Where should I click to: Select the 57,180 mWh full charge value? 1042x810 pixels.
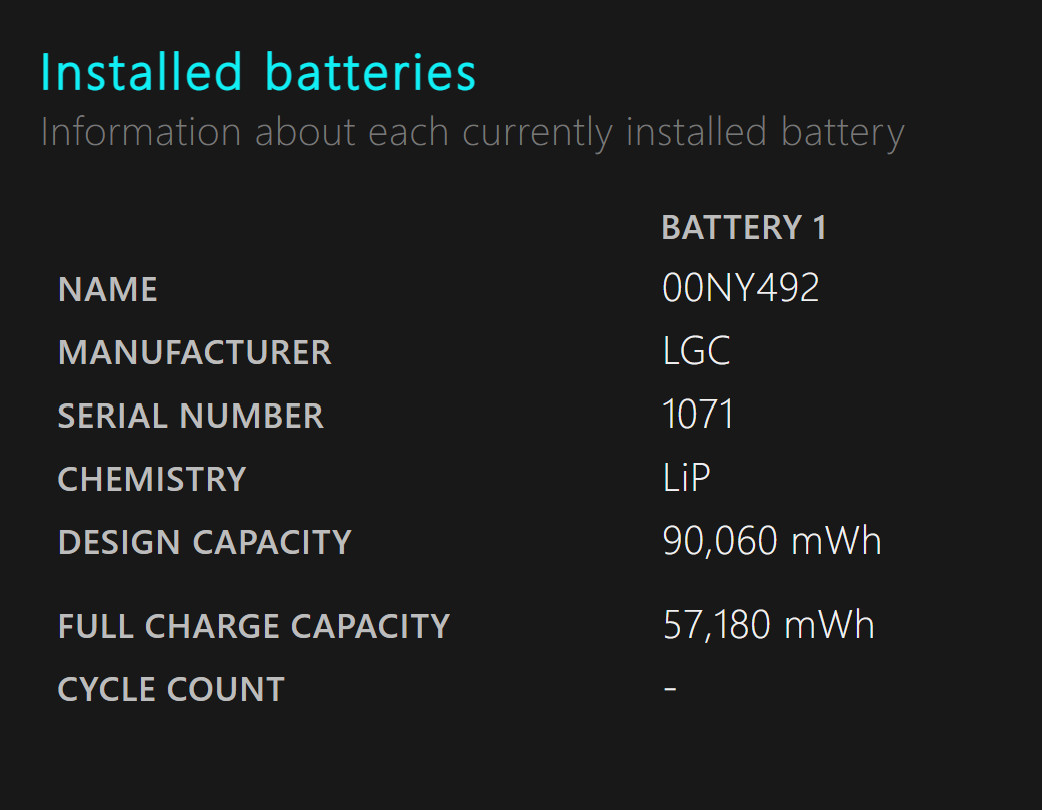tap(768, 625)
